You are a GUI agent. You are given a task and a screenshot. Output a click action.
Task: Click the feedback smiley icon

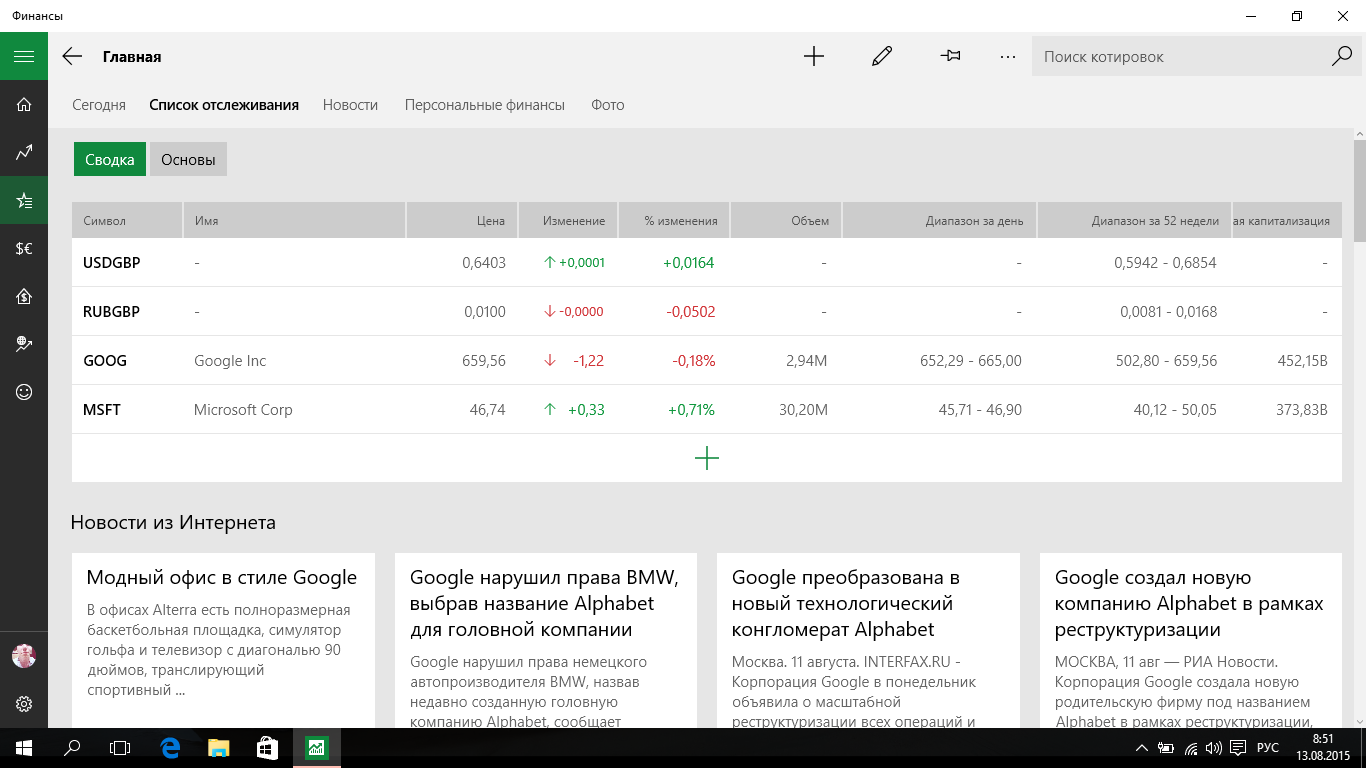pos(24,392)
